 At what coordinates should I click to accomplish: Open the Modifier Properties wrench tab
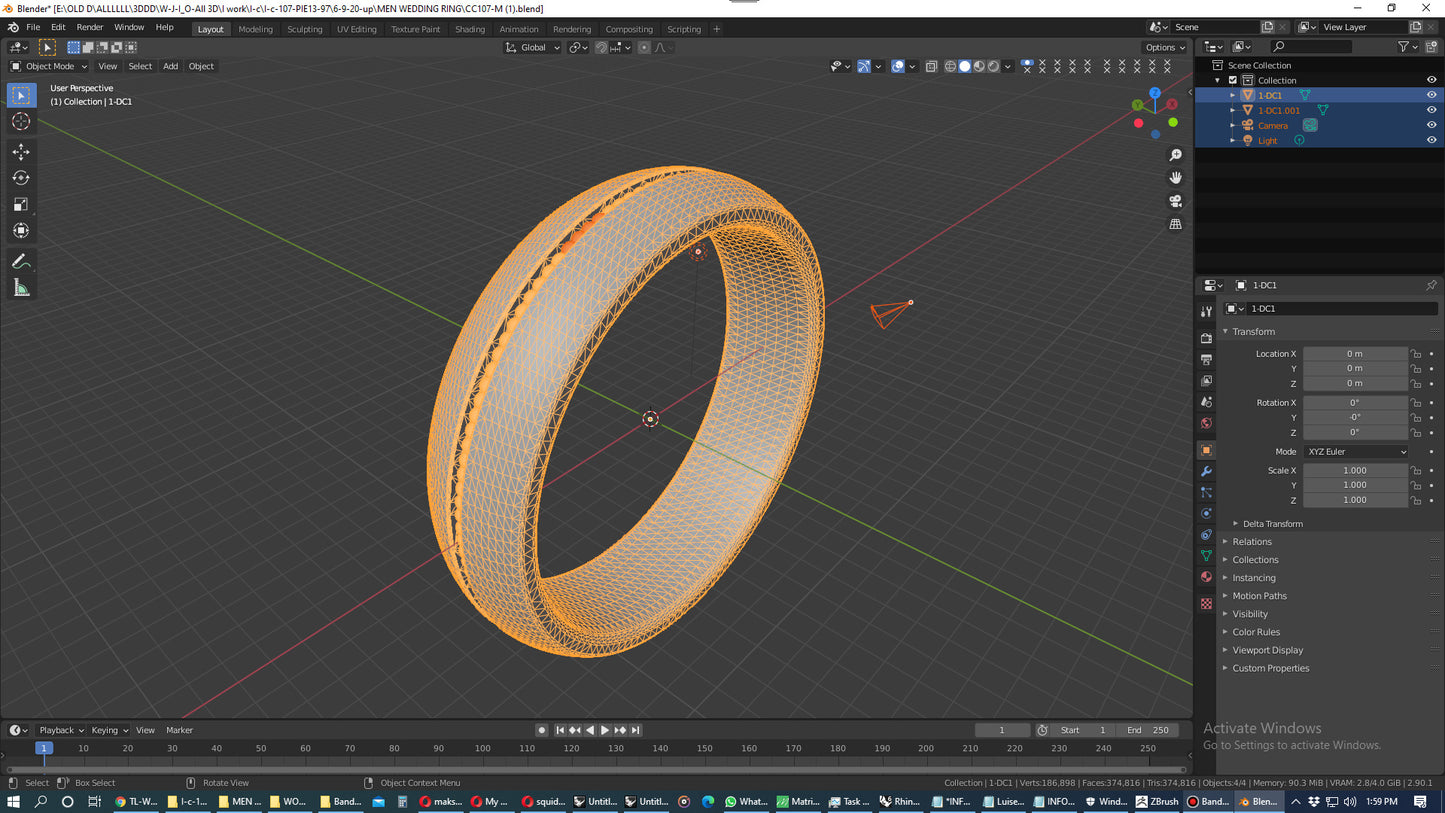point(1206,469)
